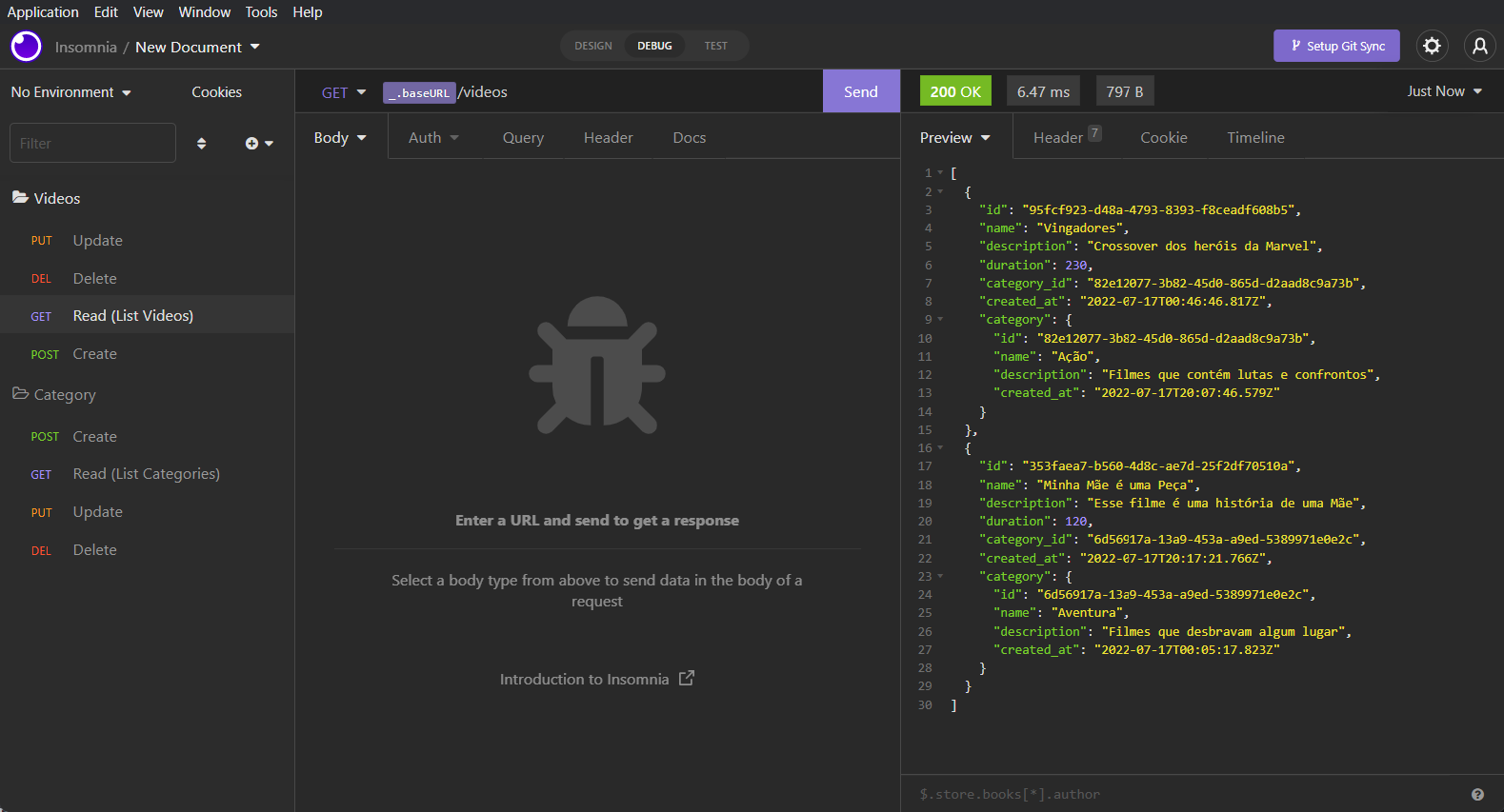Collapse category object at line 23
The width and height of the screenshot is (1504, 812).
[940, 576]
